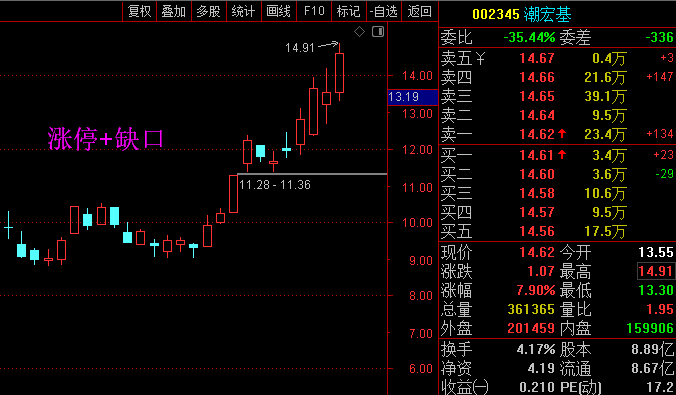Click the topmost candlestick reaching 14.91
Image resolution: width=676 pixels, height=395 pixels.
tap(340, 72)
